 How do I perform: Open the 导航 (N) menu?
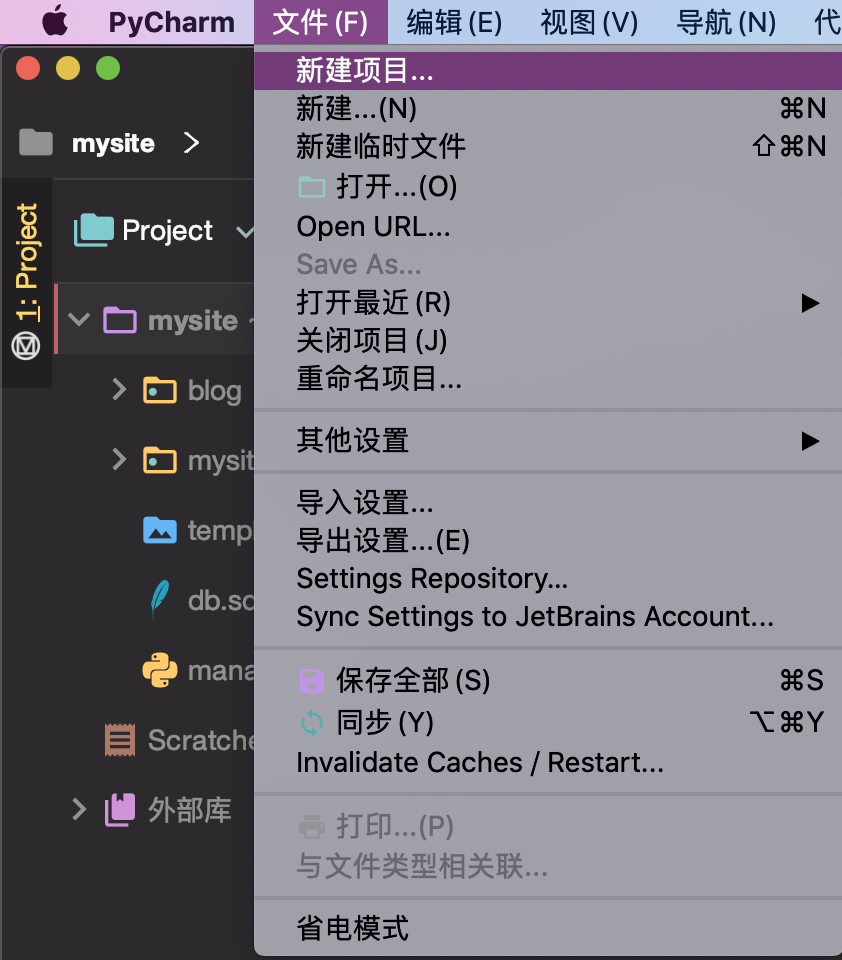click(726, 22)
